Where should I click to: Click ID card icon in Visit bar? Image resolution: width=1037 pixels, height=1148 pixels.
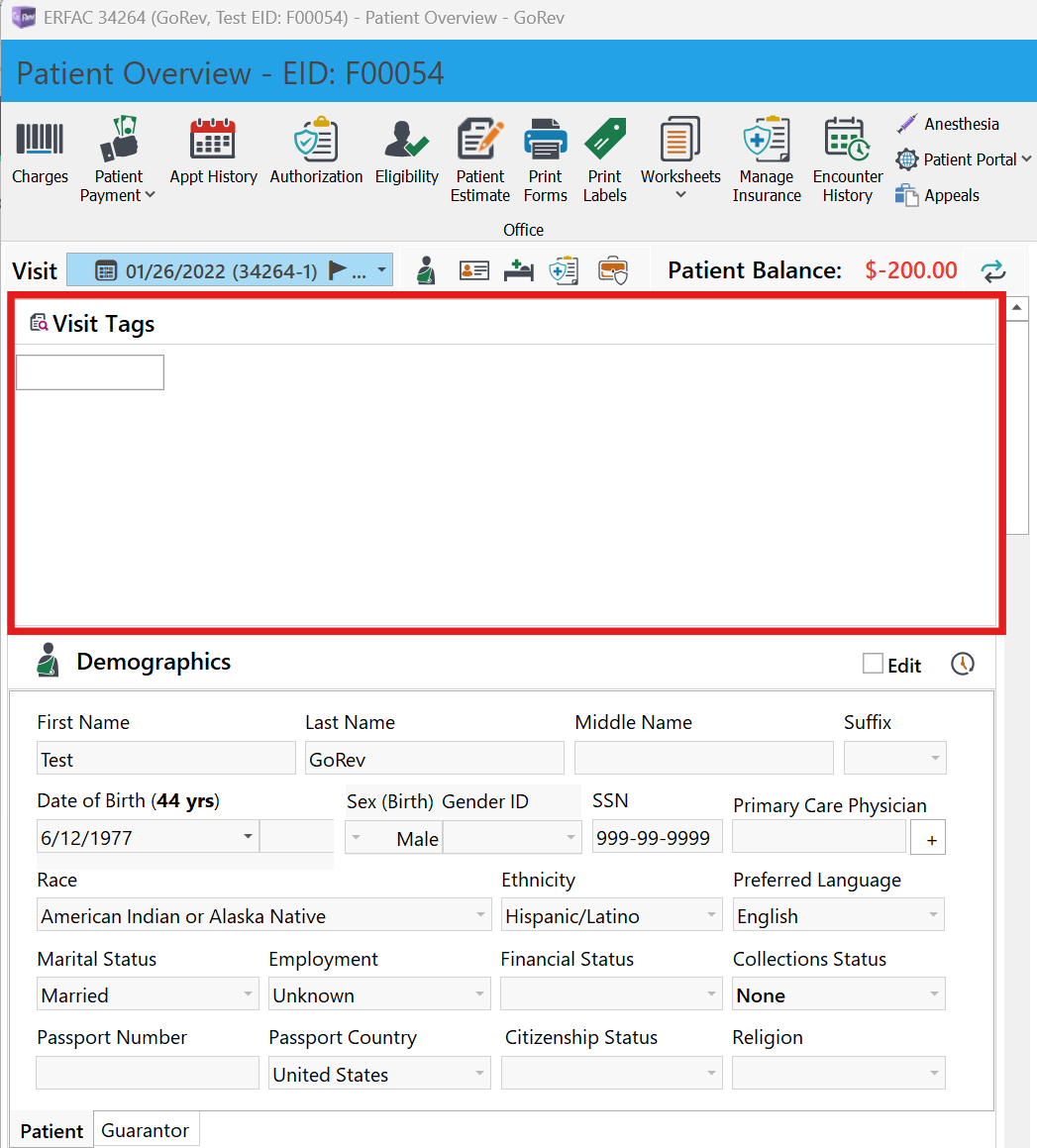pyautogui.click(x=473, y=270)
